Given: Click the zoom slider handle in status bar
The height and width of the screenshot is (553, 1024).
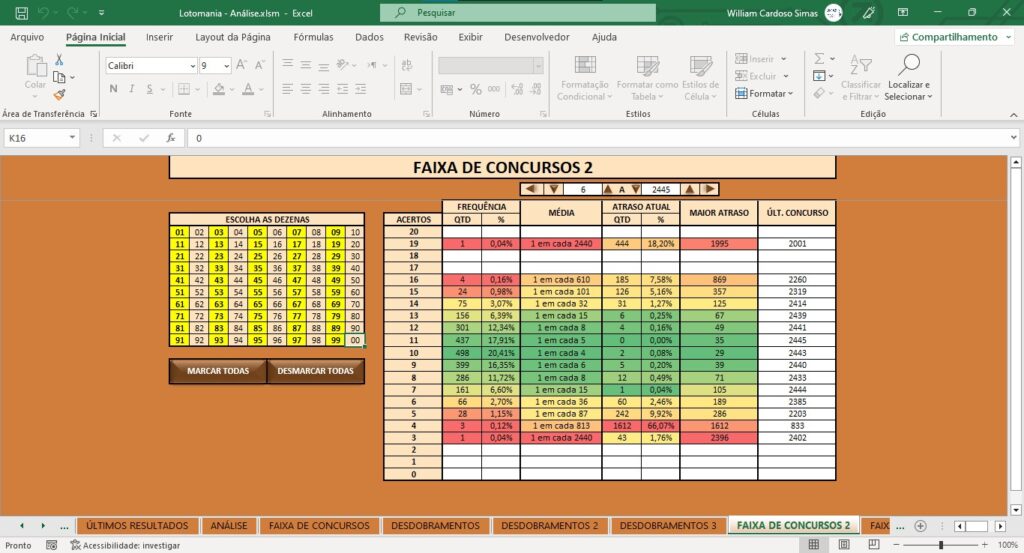Looking at the screenshot, I should click(x=941, y=545).
